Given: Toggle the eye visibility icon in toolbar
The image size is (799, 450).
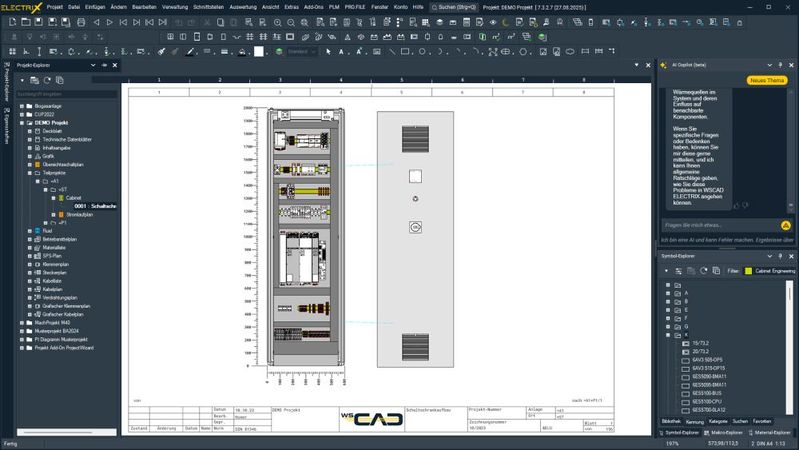Looking at the screenshot, I should tap(493, 22).
